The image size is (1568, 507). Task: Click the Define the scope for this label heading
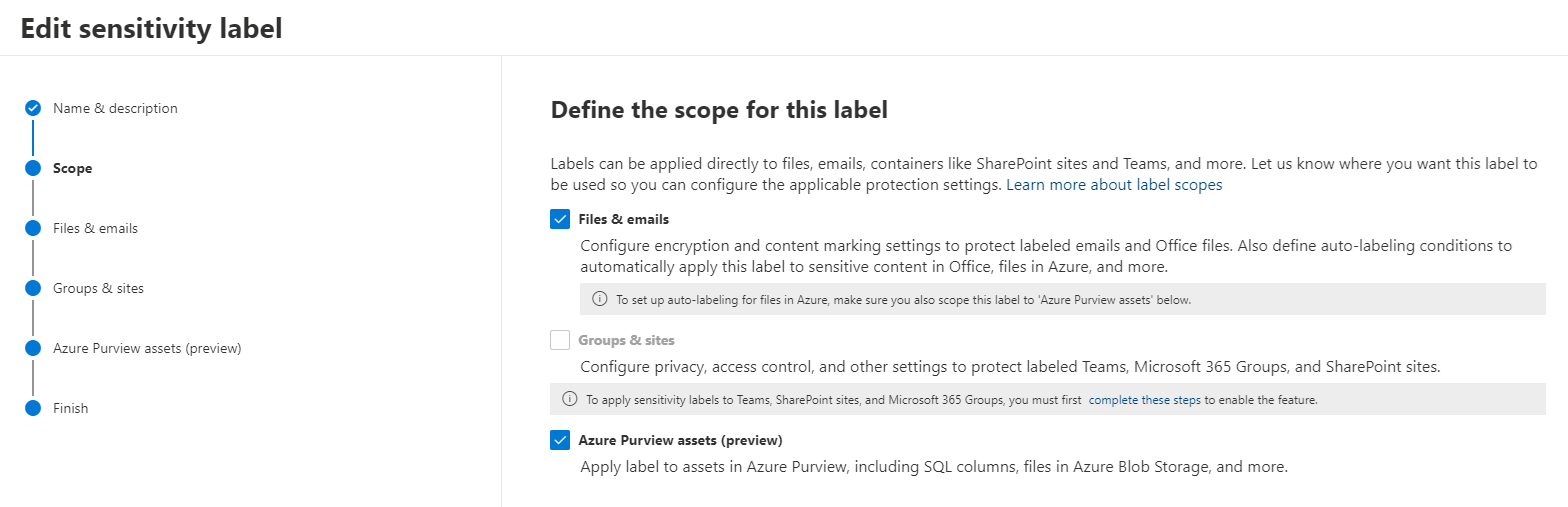719,110
